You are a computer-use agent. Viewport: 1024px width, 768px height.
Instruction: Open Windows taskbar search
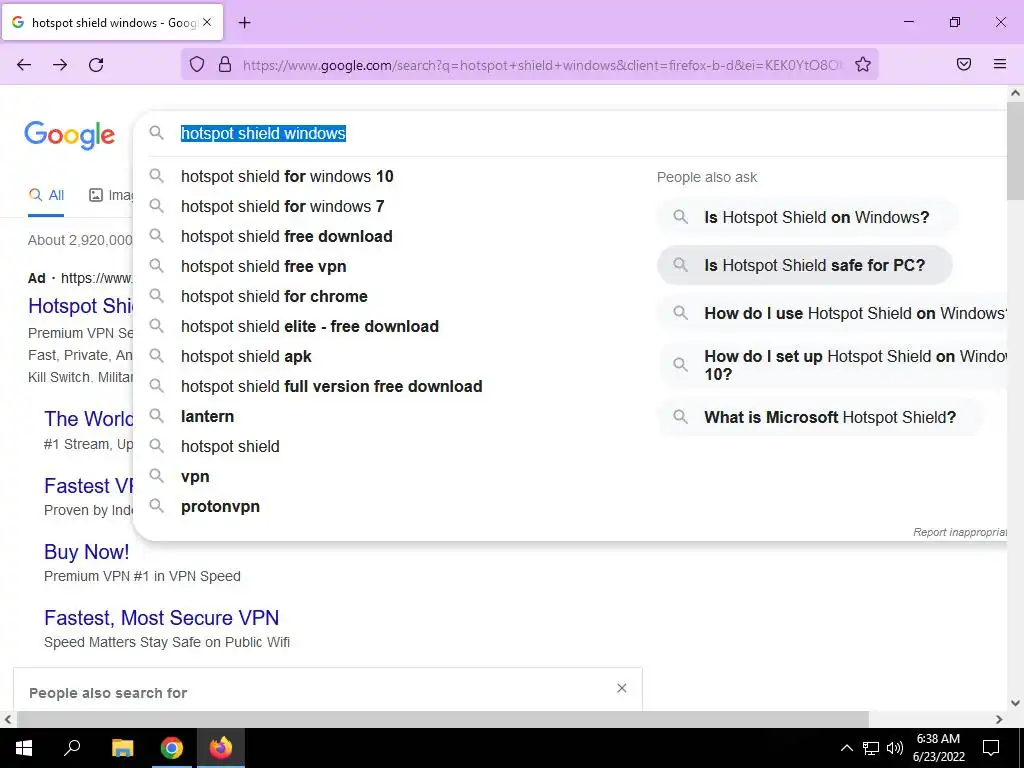tap(72, 748)
